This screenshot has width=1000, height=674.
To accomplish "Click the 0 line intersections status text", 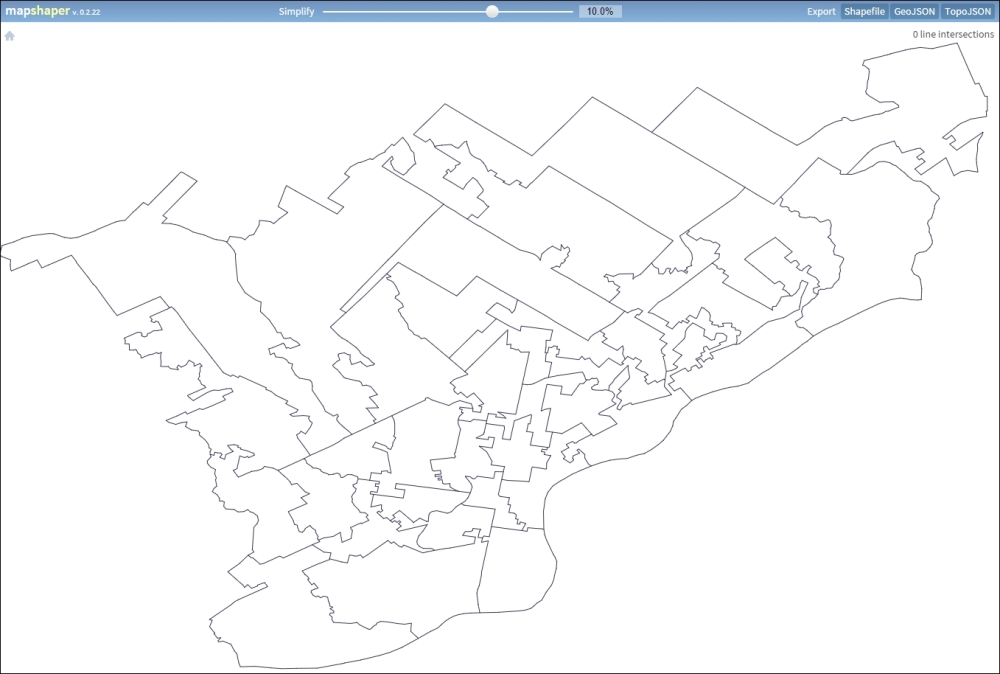I will pyautogui.click(x=952, y=33).
